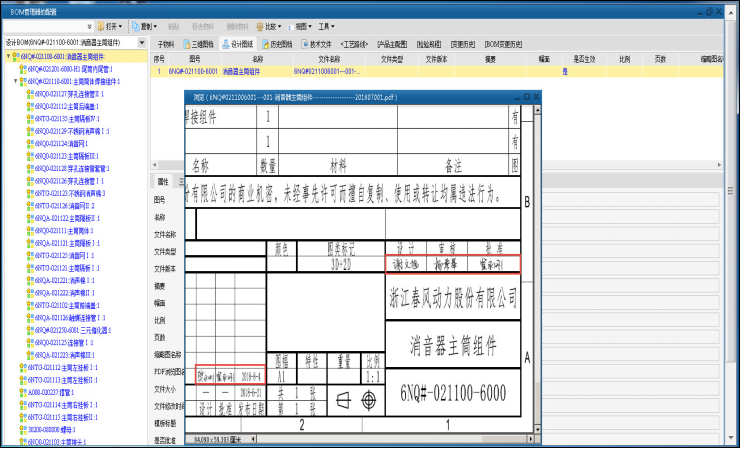
Task: Switch to the 工艺路线 tab
Action: pyautogui.click(x=354, y=44)
